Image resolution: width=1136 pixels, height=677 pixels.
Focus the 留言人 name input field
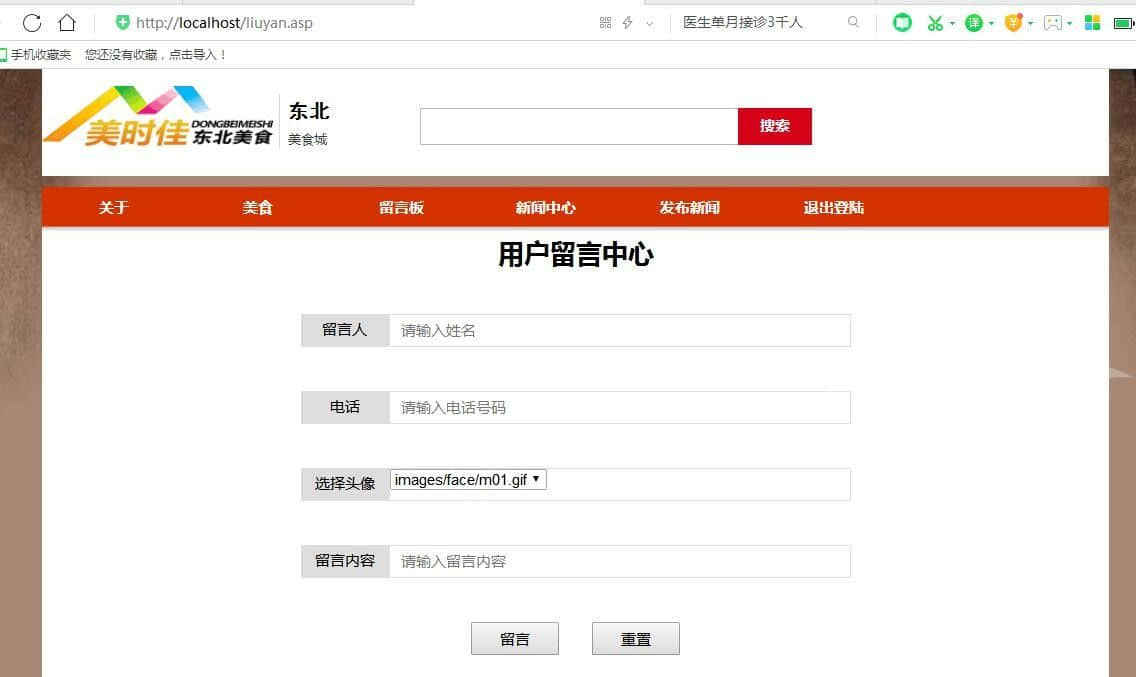619,330
